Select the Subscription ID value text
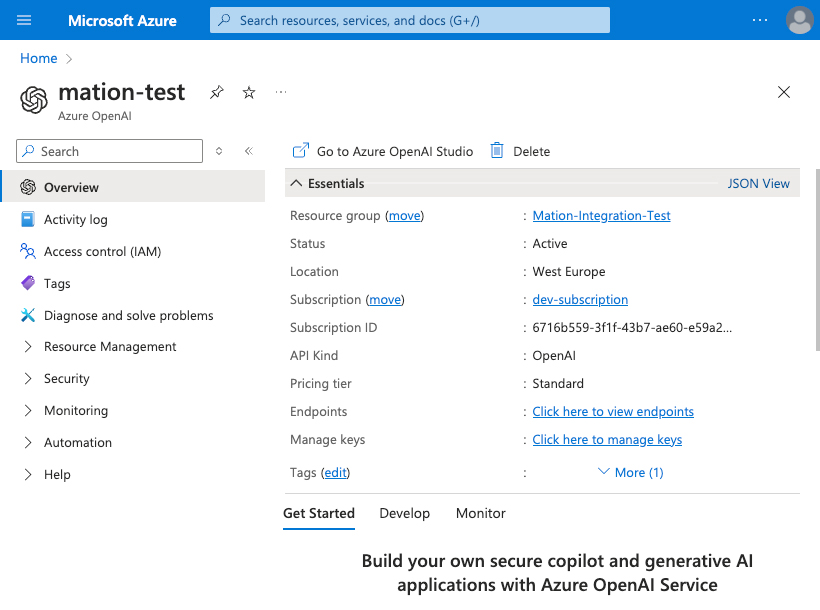The width and height of the screenshot is (820, 610). tap(632, 327)
